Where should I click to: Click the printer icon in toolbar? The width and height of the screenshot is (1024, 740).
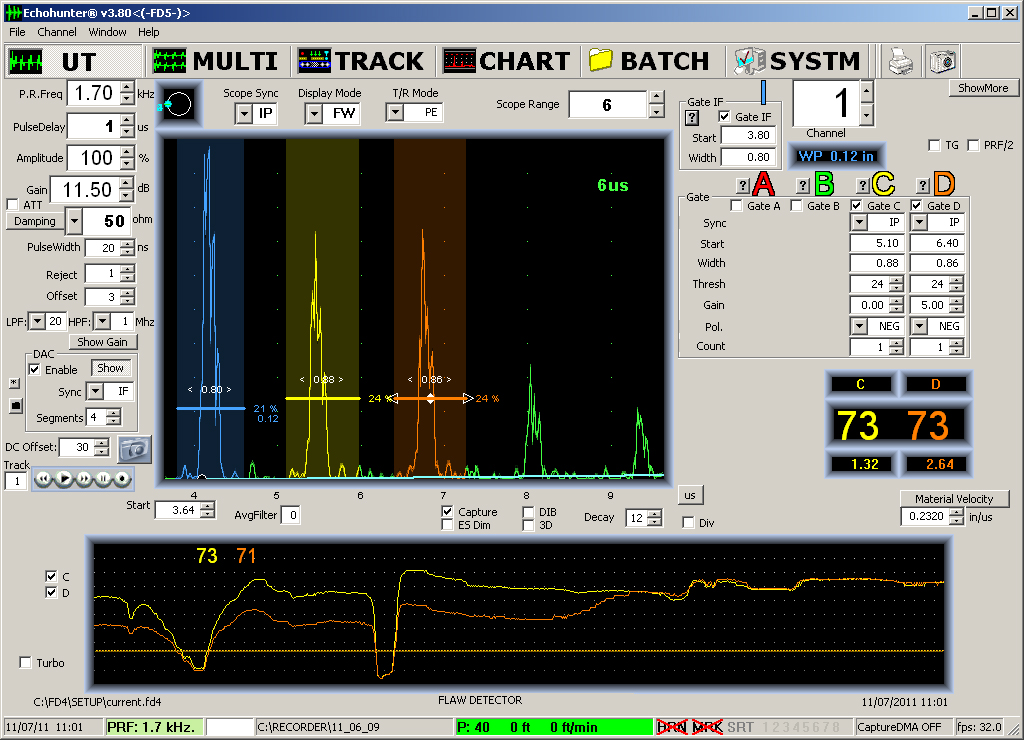pos(901,61)
